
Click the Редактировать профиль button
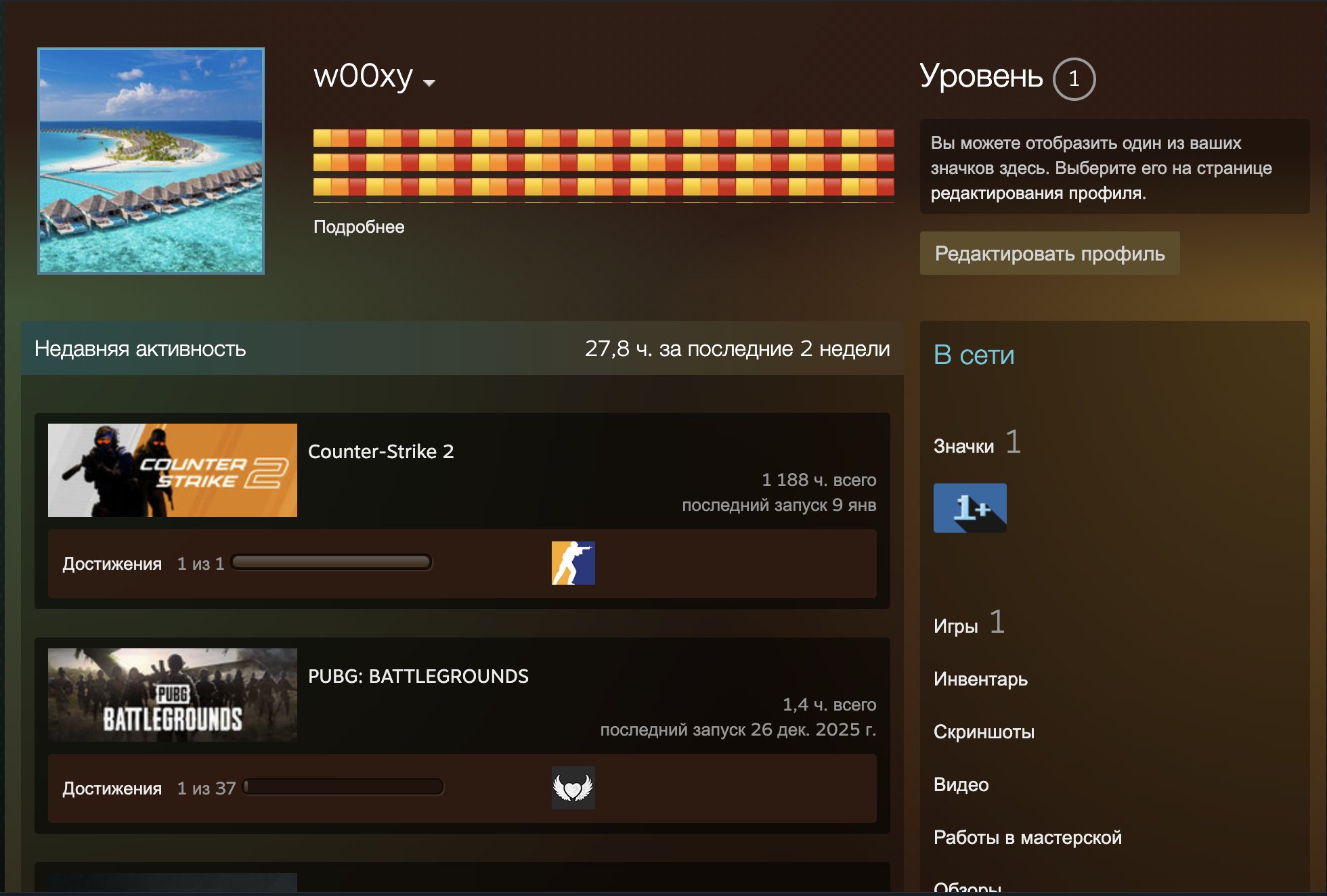[x=1049, y=254]
